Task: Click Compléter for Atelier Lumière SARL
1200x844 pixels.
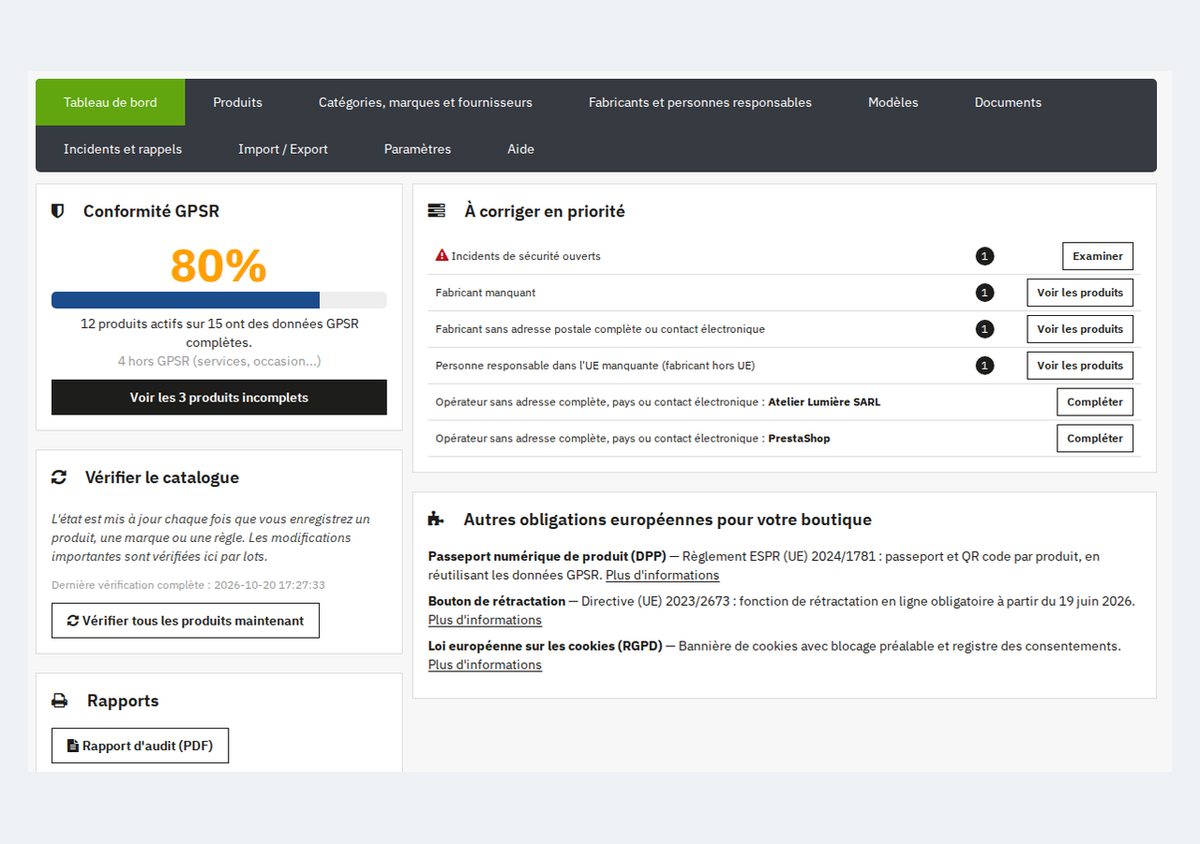Action: [1095, 402]
